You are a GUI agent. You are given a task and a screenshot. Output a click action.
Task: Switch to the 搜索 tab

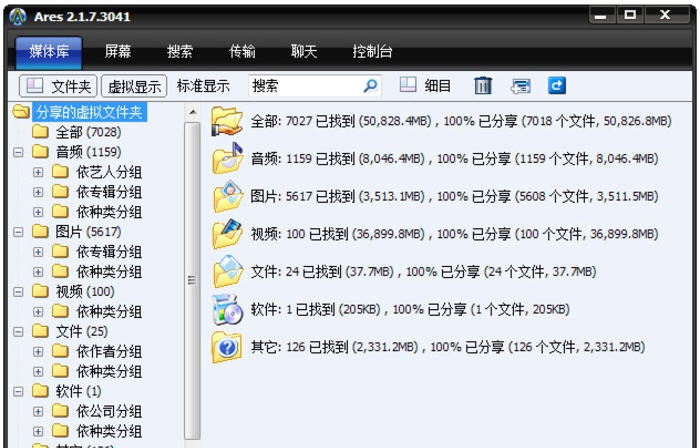179,52
